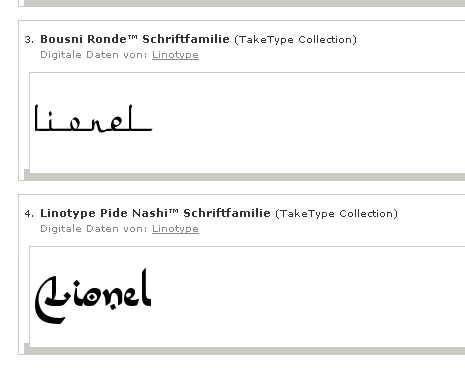465x374 pixels.
Task: Click the gray bottom bar of the Bousni Ronde card
Action: (245, 177)
